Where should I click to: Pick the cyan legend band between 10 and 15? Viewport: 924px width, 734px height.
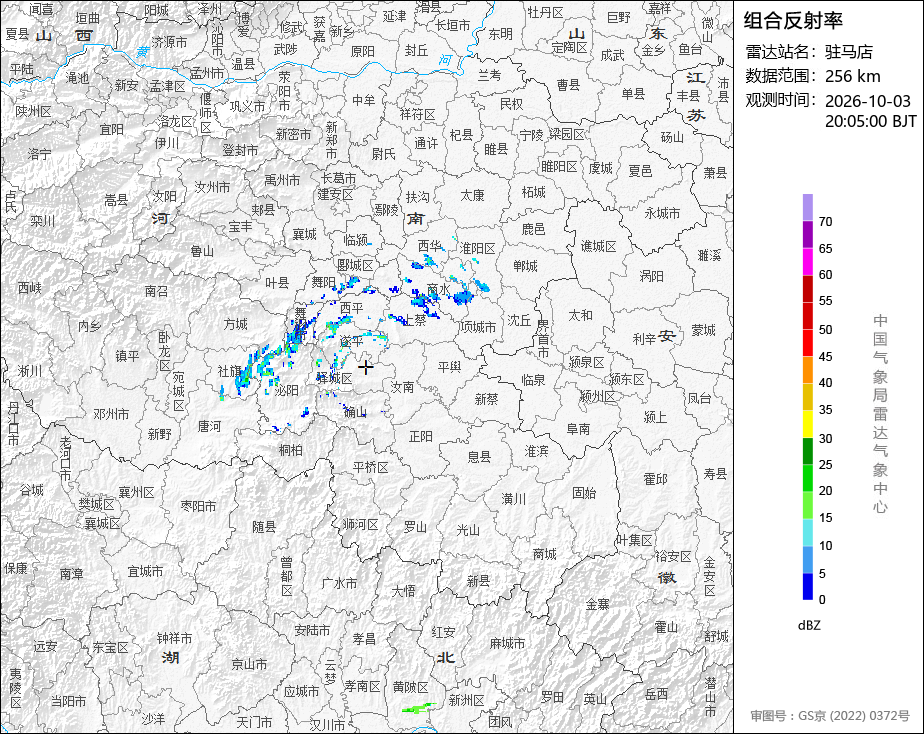point(807,532)
